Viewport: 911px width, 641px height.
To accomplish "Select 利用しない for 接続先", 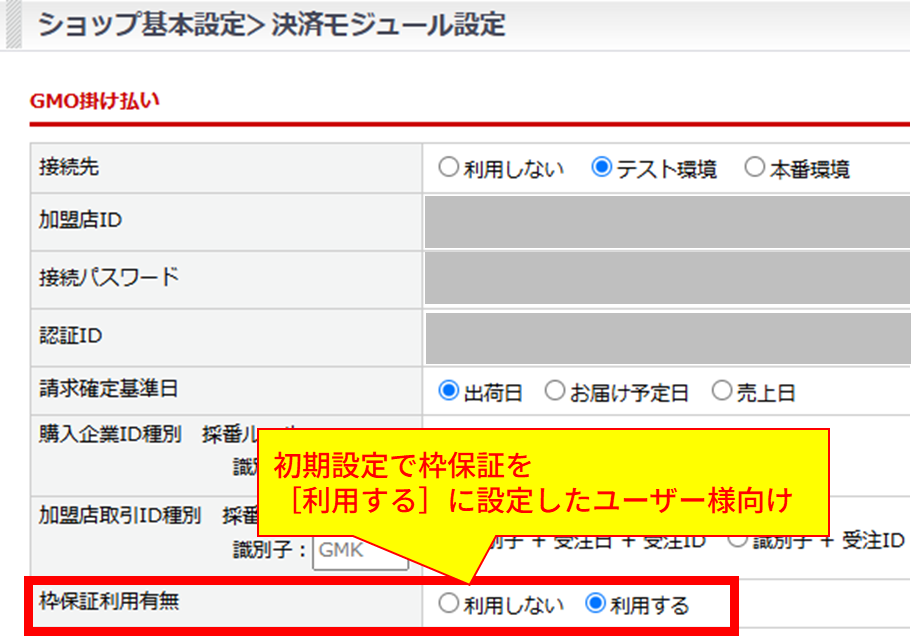I will (x=449, y=167).
